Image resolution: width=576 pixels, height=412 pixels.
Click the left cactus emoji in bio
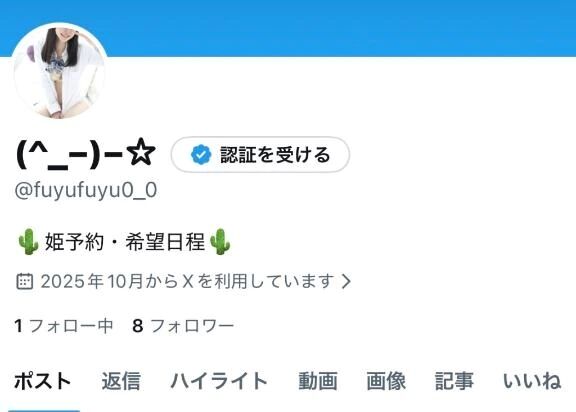29,242
